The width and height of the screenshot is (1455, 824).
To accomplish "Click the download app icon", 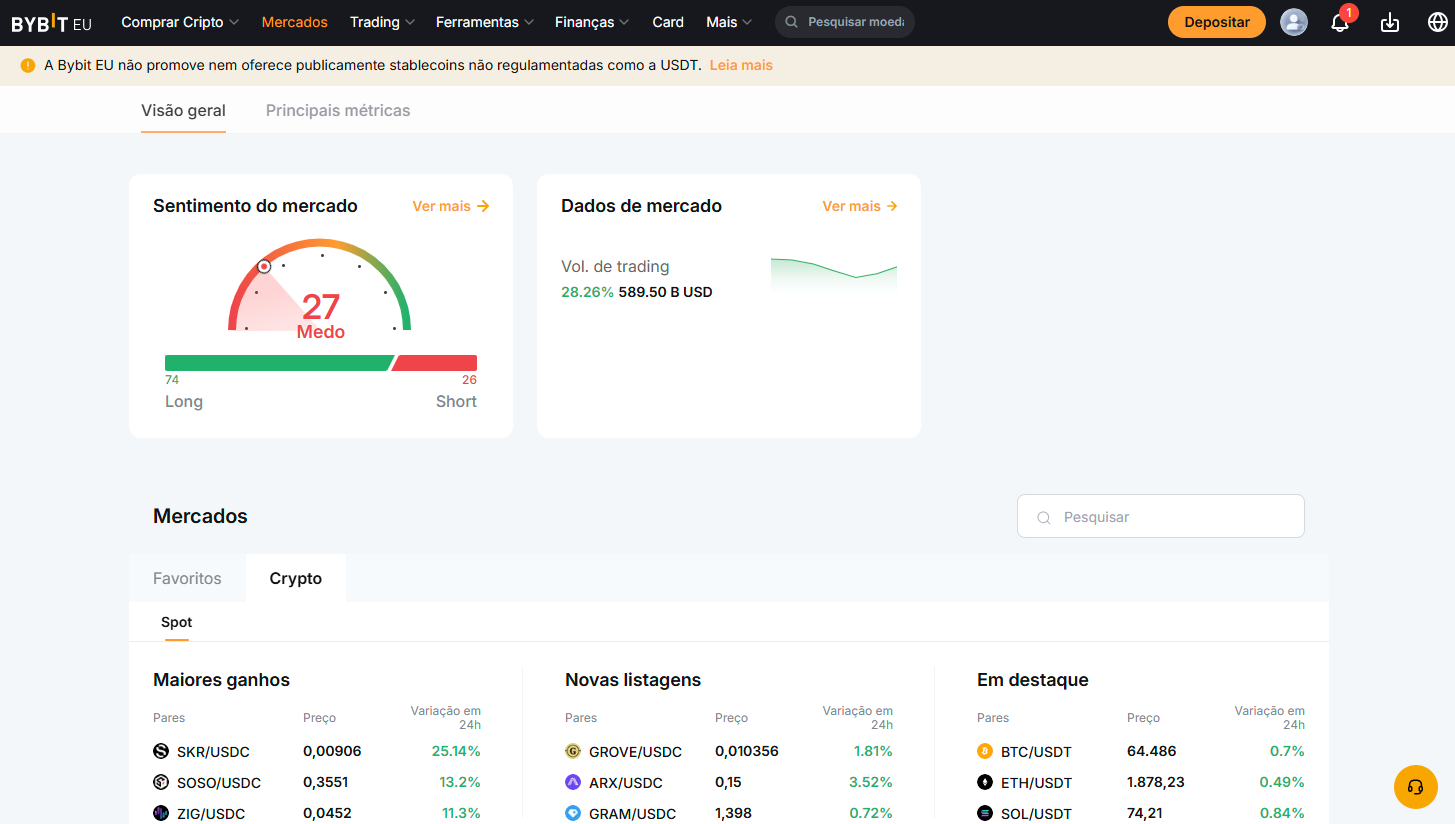I will click(1390, 22).
